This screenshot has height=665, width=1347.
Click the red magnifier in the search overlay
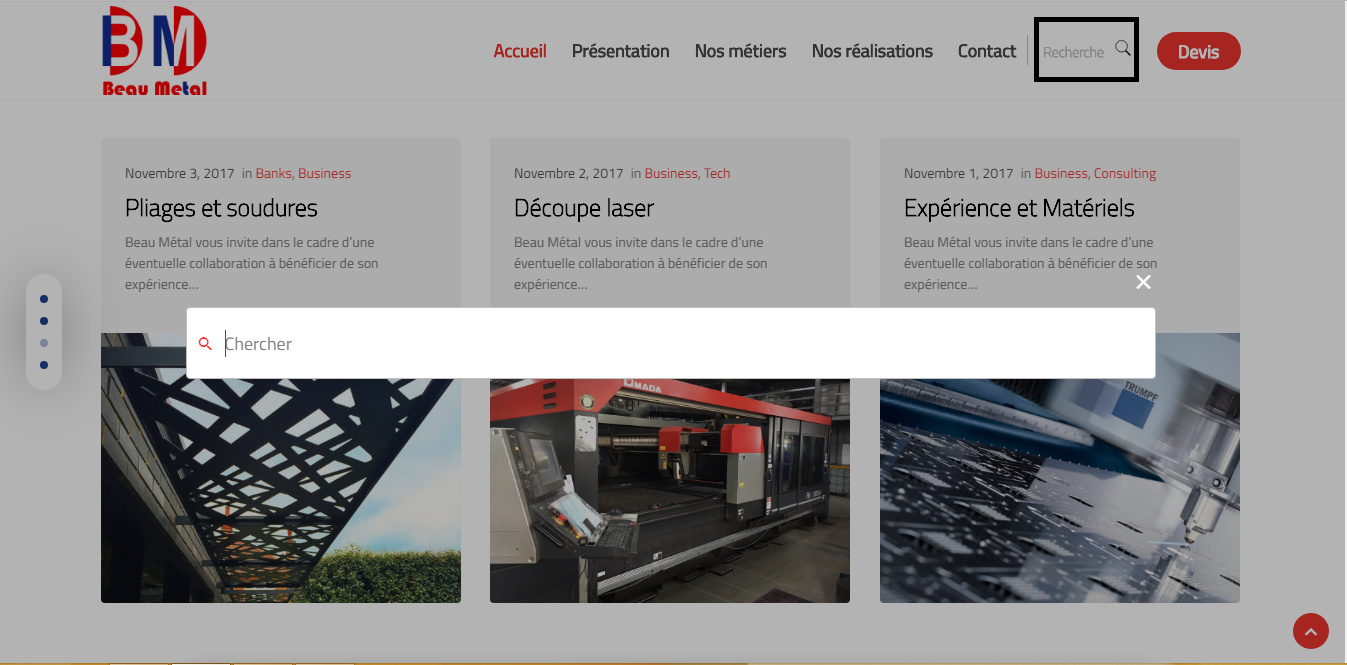click(x=205, y=343)
